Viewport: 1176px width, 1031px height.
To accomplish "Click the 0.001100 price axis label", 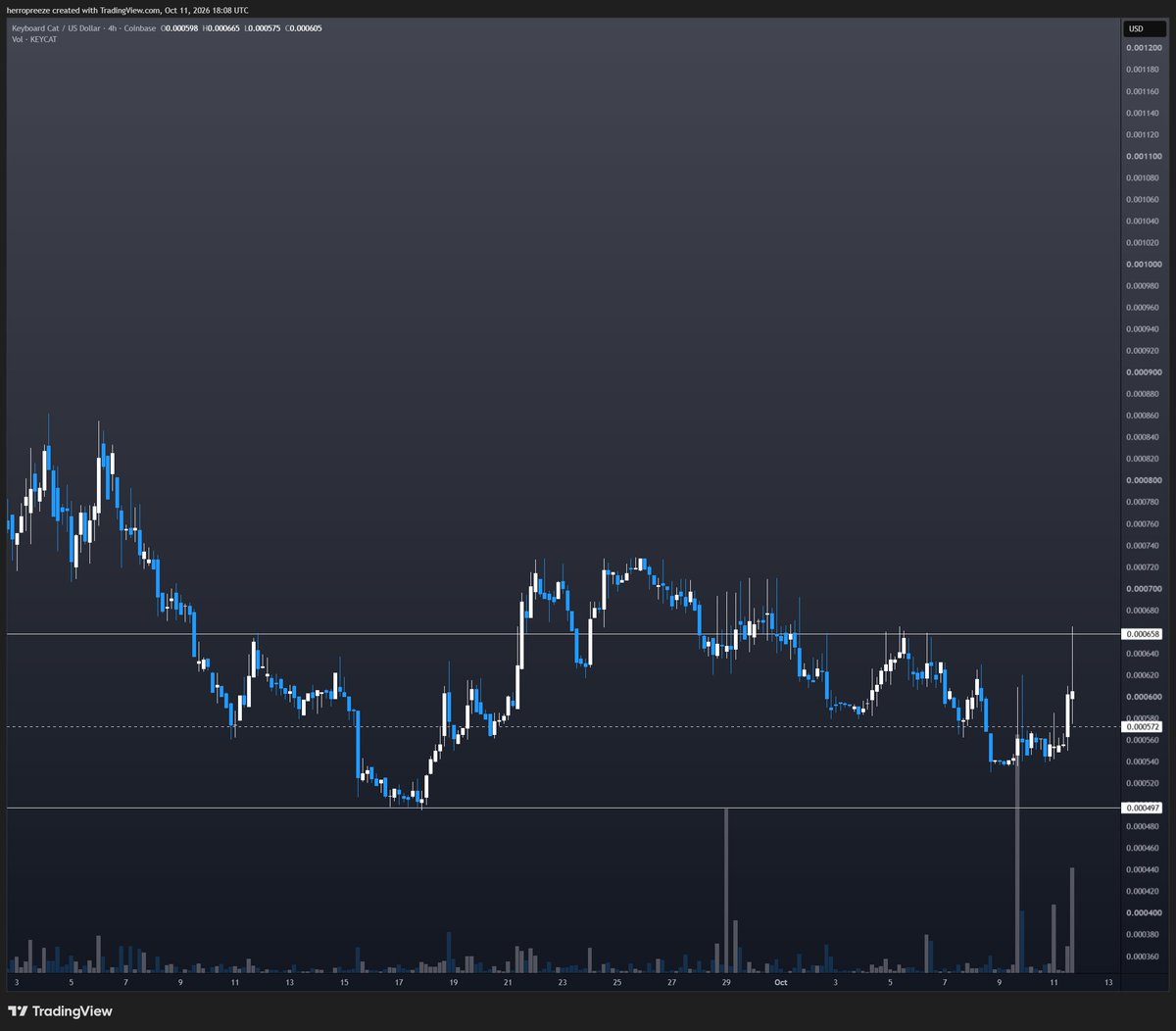I will click(x=1144, y=156).
